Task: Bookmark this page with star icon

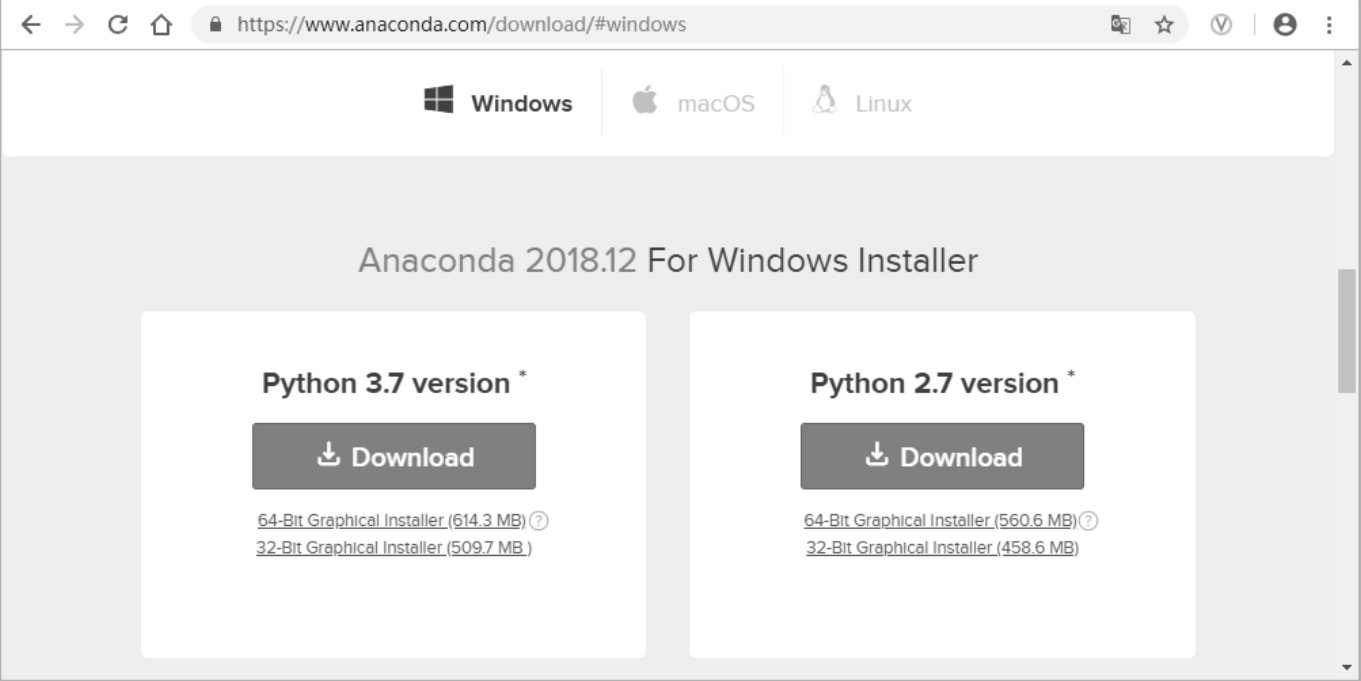Action: coord(1164,25)
